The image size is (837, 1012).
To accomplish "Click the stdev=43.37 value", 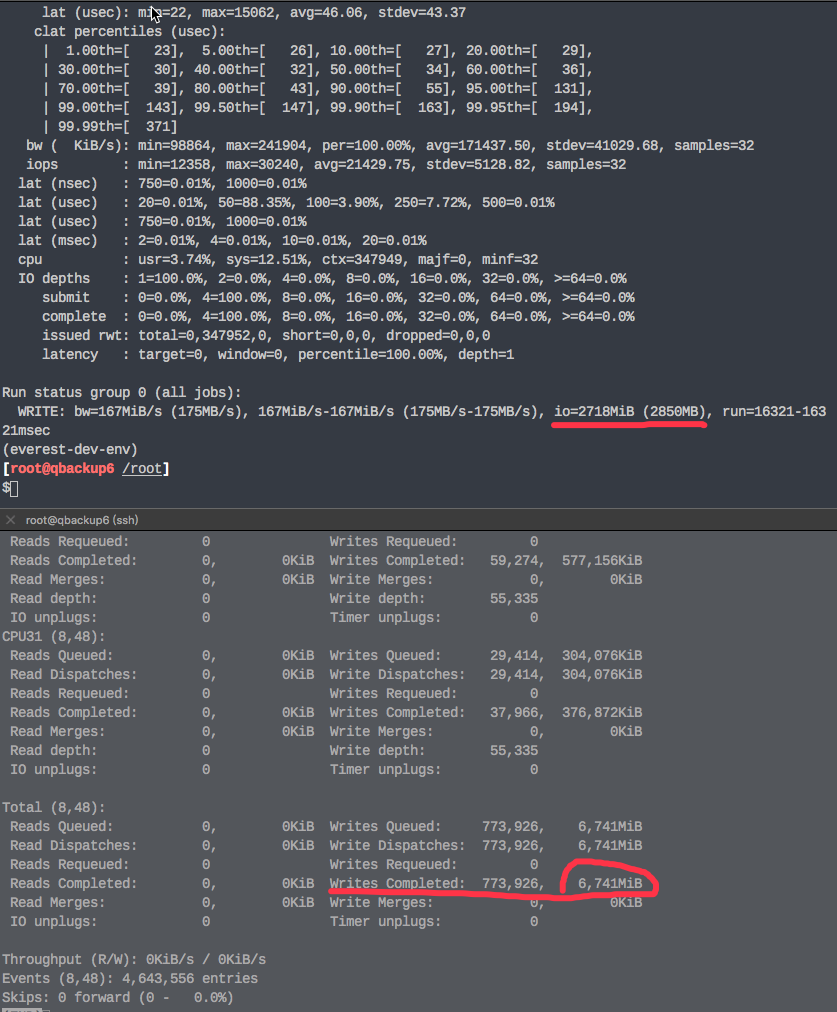I will pyautogui.click(x=422, y=12).
